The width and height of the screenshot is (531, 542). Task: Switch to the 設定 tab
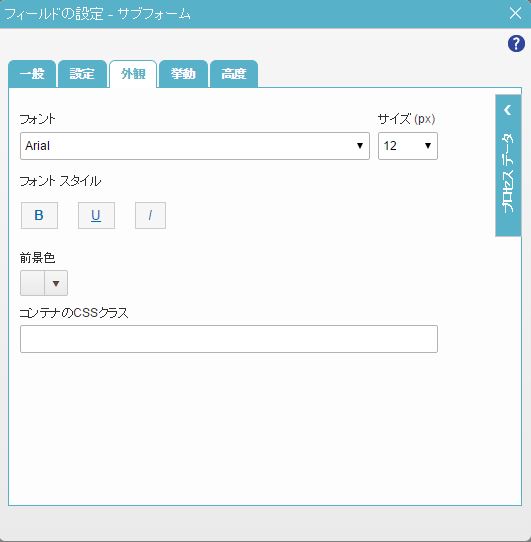pos(82,74)
